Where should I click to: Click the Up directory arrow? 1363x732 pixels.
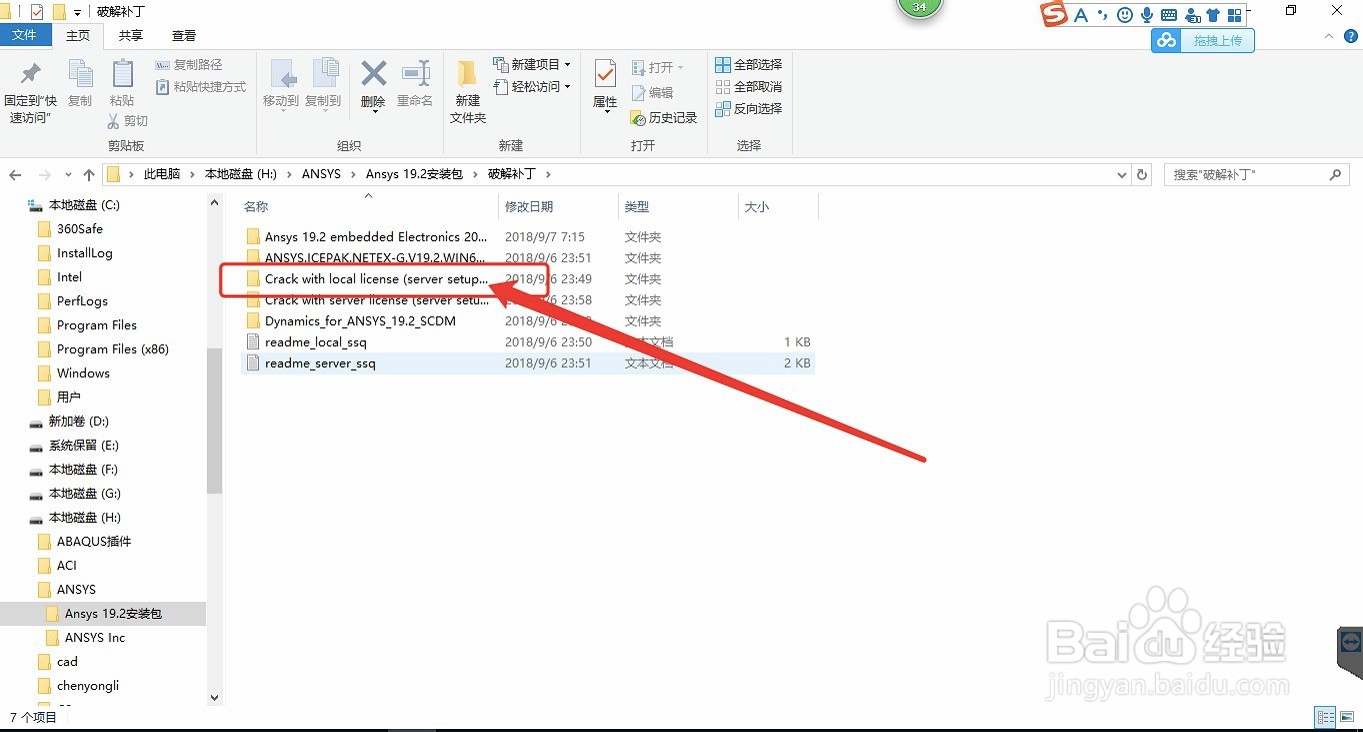point(89,175)
